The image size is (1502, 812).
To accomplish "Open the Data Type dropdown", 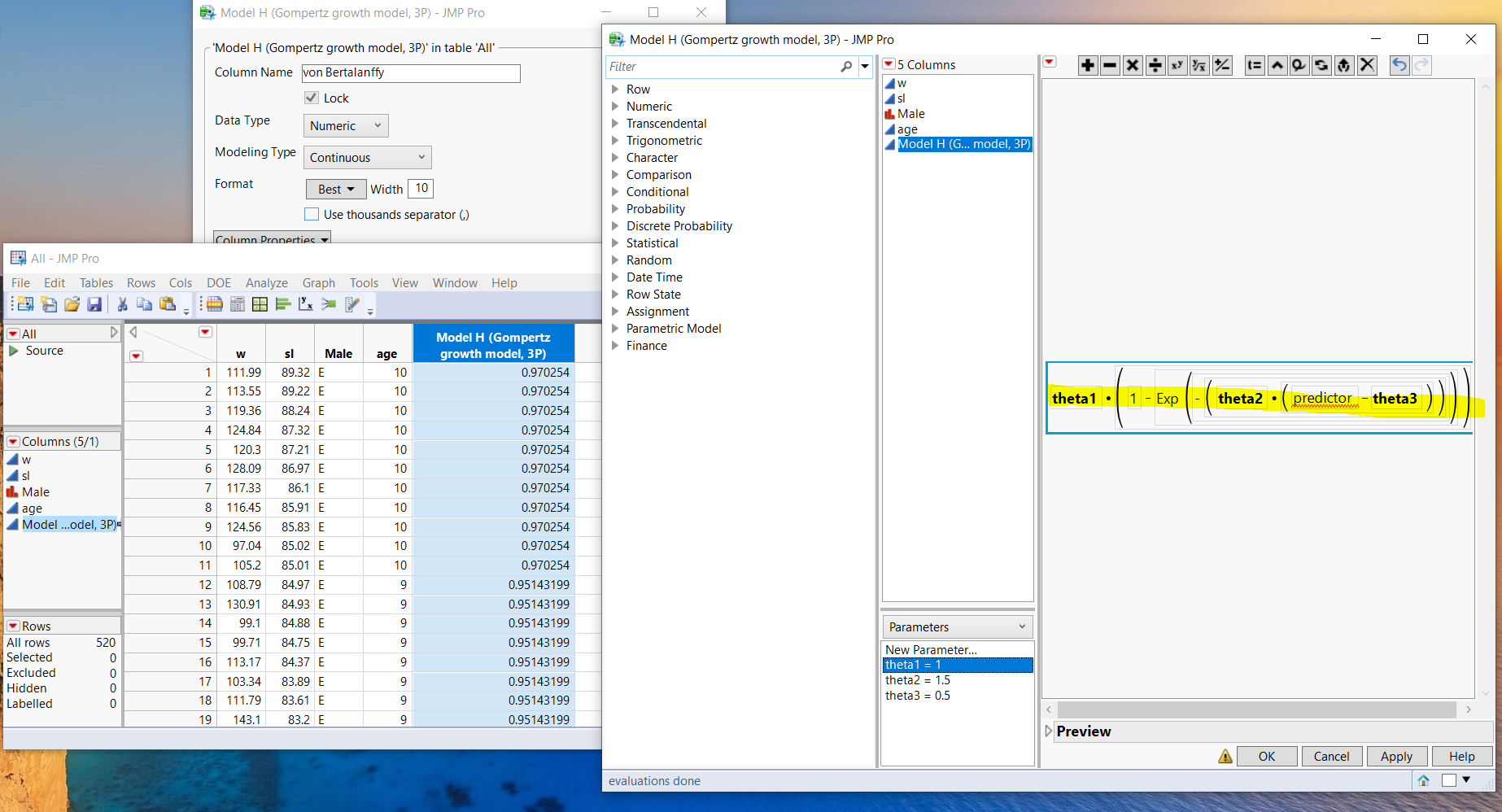I will point(345,125).
